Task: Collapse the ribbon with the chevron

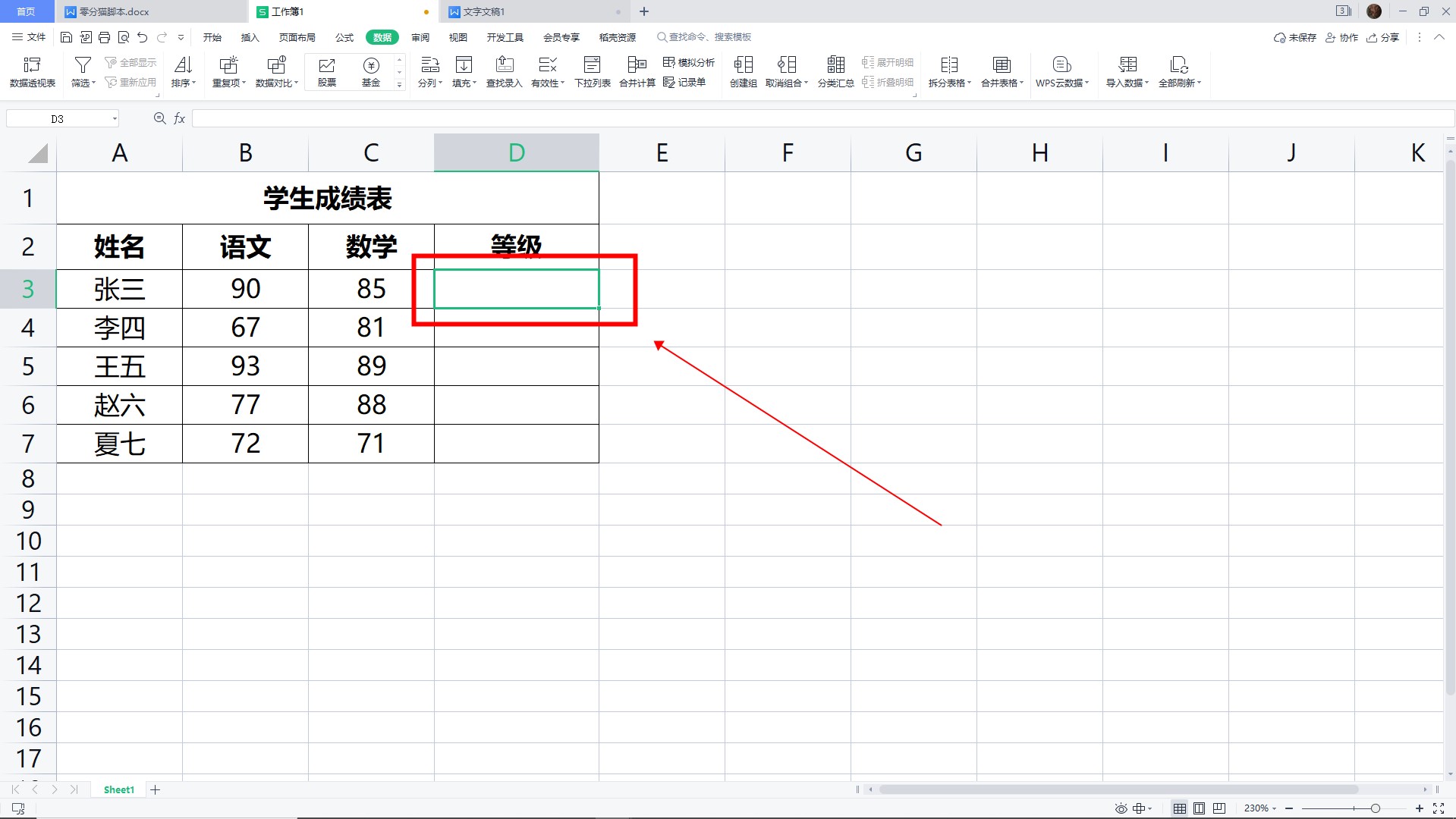Action: point(1439,37)
